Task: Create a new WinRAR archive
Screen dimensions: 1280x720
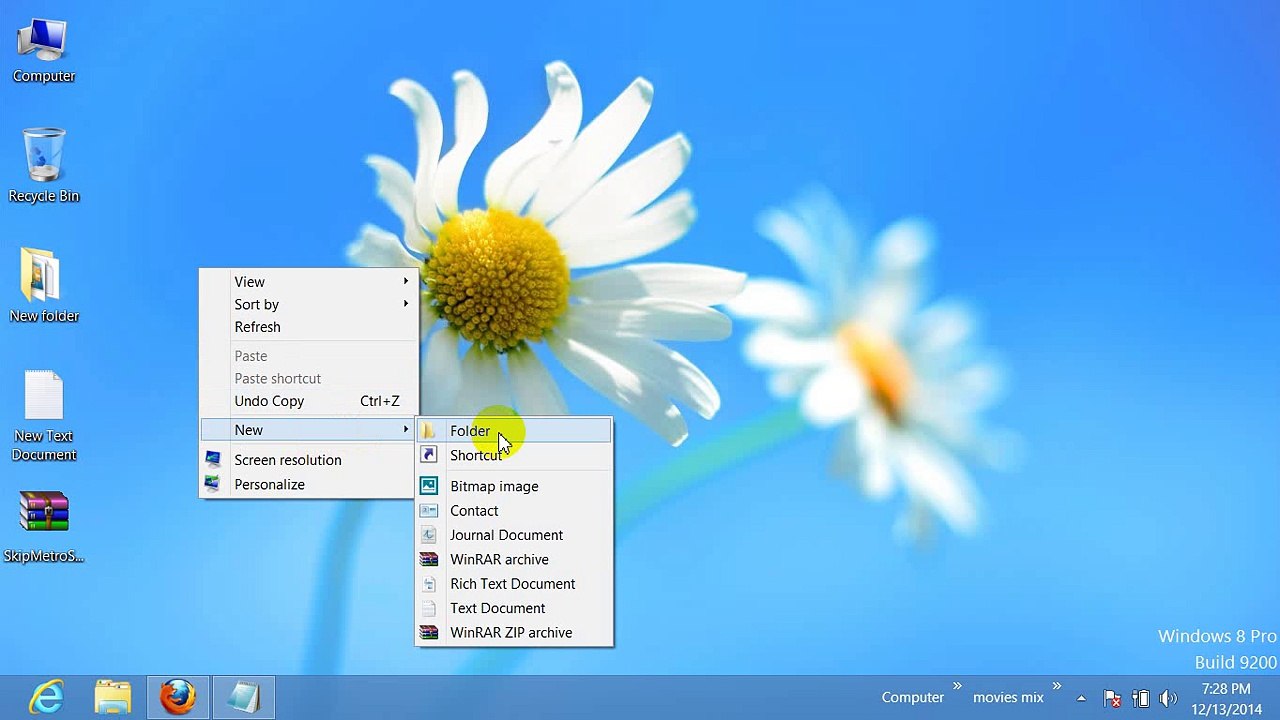Action: click(514, 559)
